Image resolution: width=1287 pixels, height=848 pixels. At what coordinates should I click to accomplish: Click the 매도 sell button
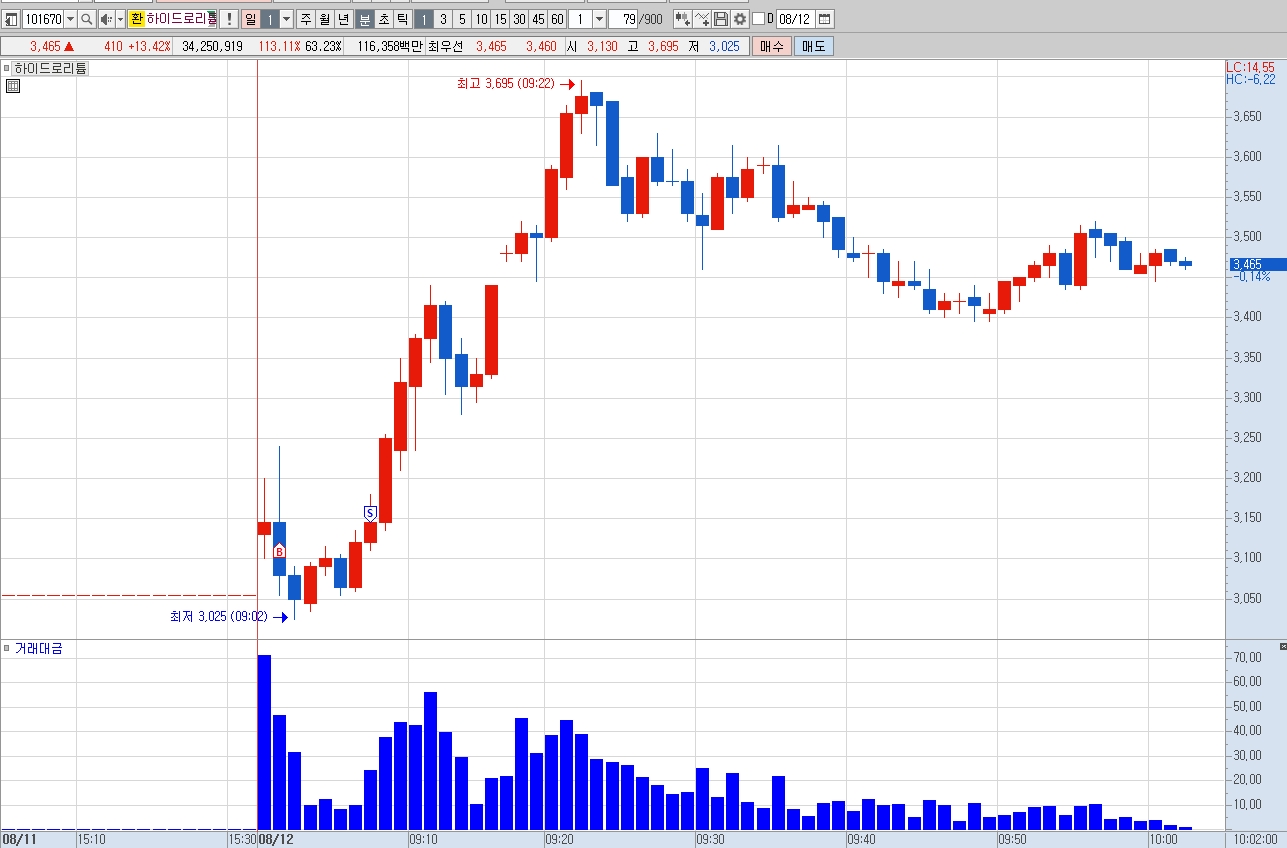(814, 46)
